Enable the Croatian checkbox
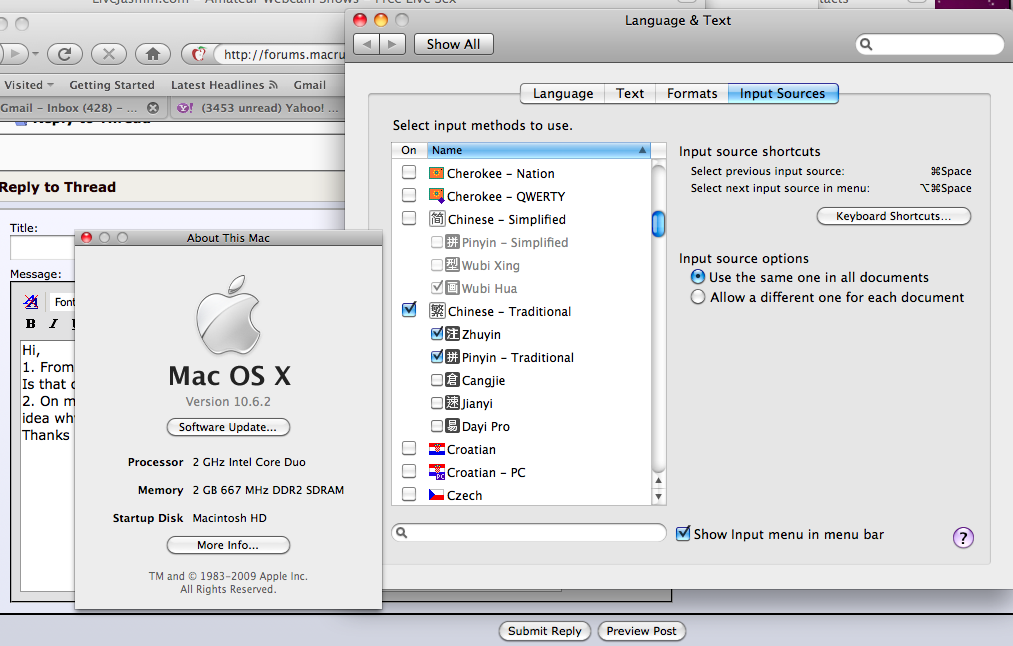Viewport: 1013px width, 646px height. [x=409, y=448]
